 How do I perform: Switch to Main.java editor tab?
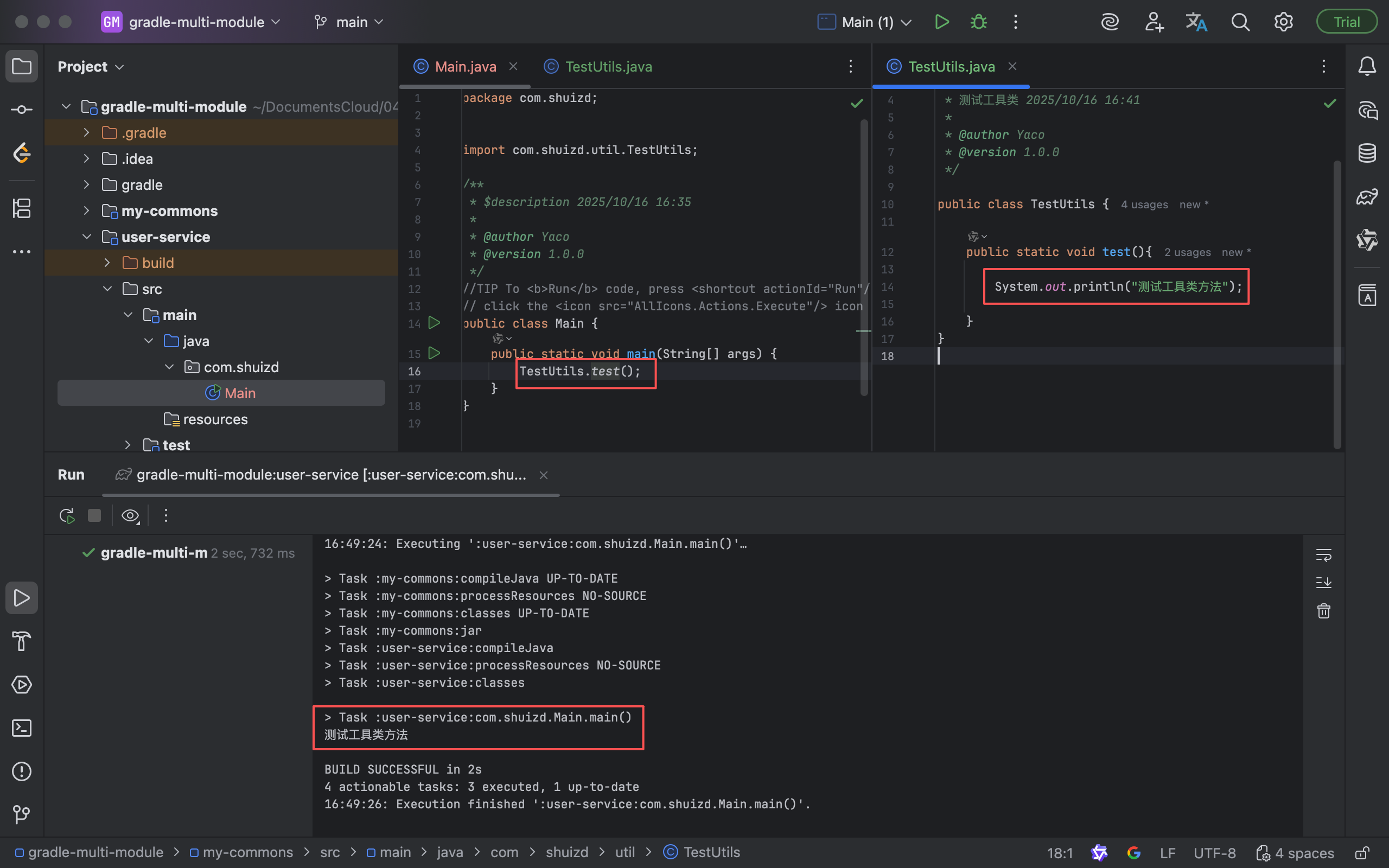[x=465, y=67]
